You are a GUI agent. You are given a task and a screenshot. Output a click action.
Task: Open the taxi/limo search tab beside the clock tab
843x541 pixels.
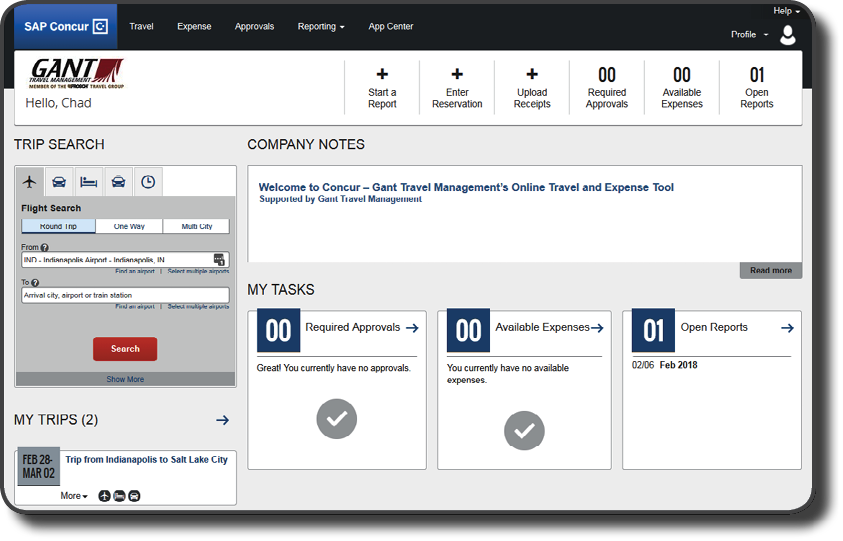pos(118,182)
